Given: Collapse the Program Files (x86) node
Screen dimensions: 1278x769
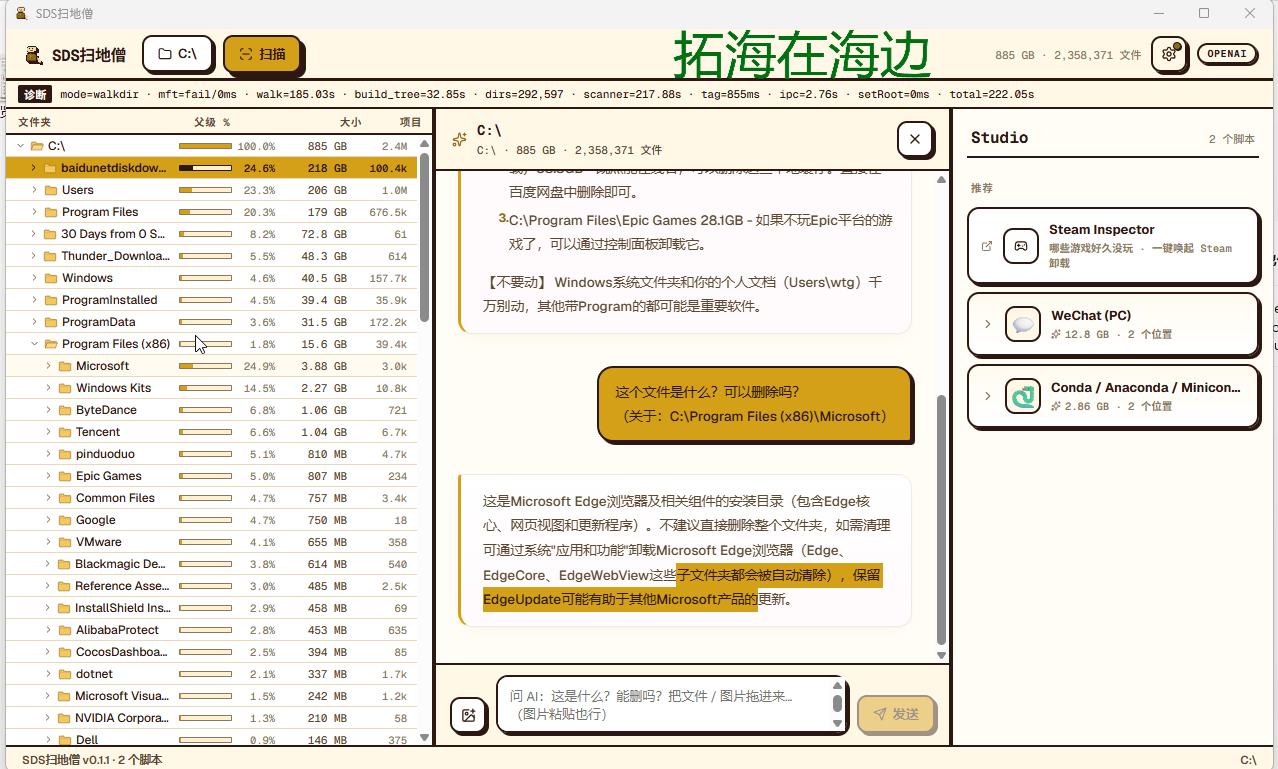Looking at the screenshot, I should tap(34, 344).
